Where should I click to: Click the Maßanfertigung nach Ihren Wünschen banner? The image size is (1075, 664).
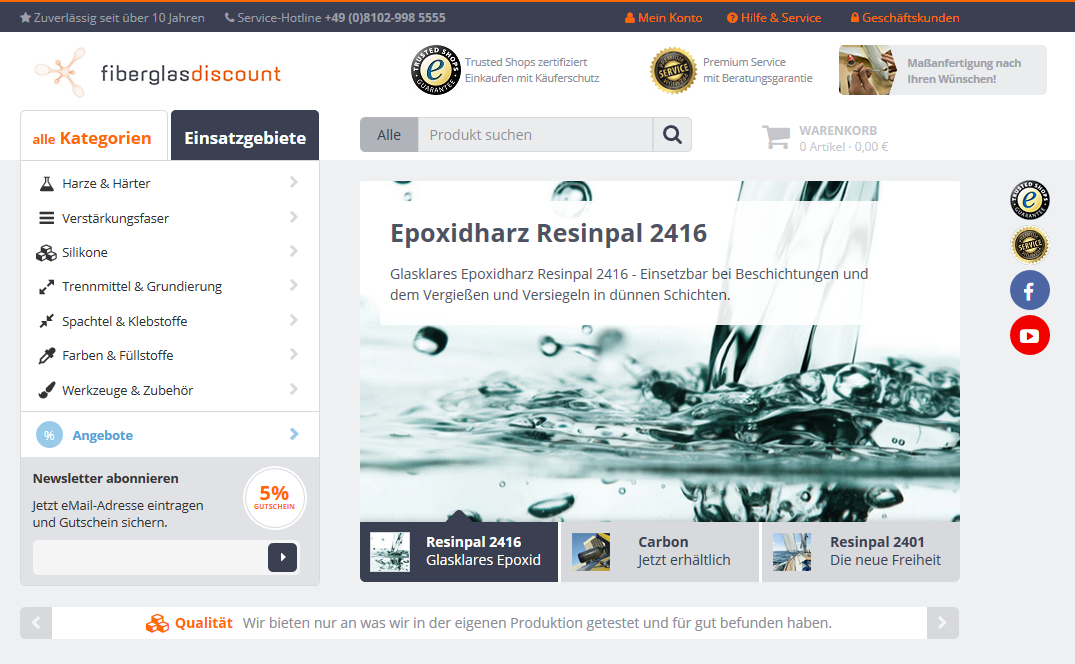943,70
